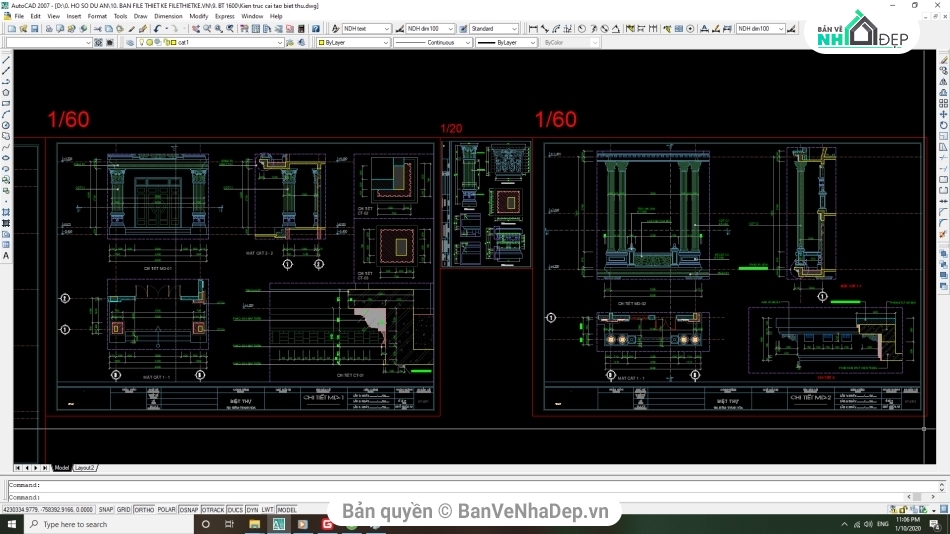
Task: Toggle the LWT lineweight button
Action: [x=266, y=509]
